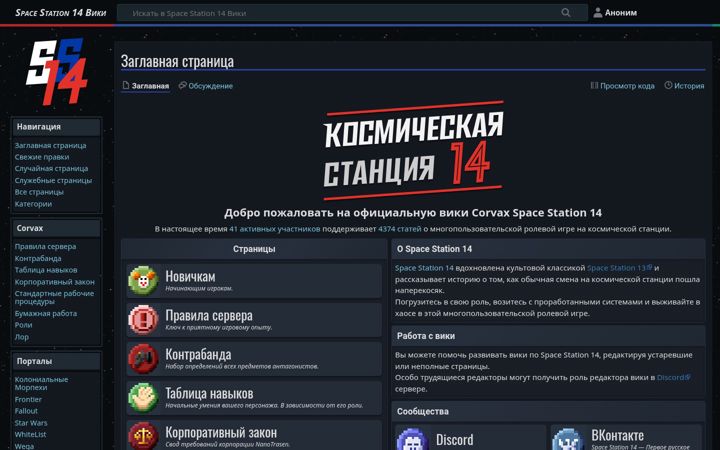Image resolution: width=720 pixels, height=450 pixels.
Task: Open Служебные страницы link
Action: coord(53,180)
